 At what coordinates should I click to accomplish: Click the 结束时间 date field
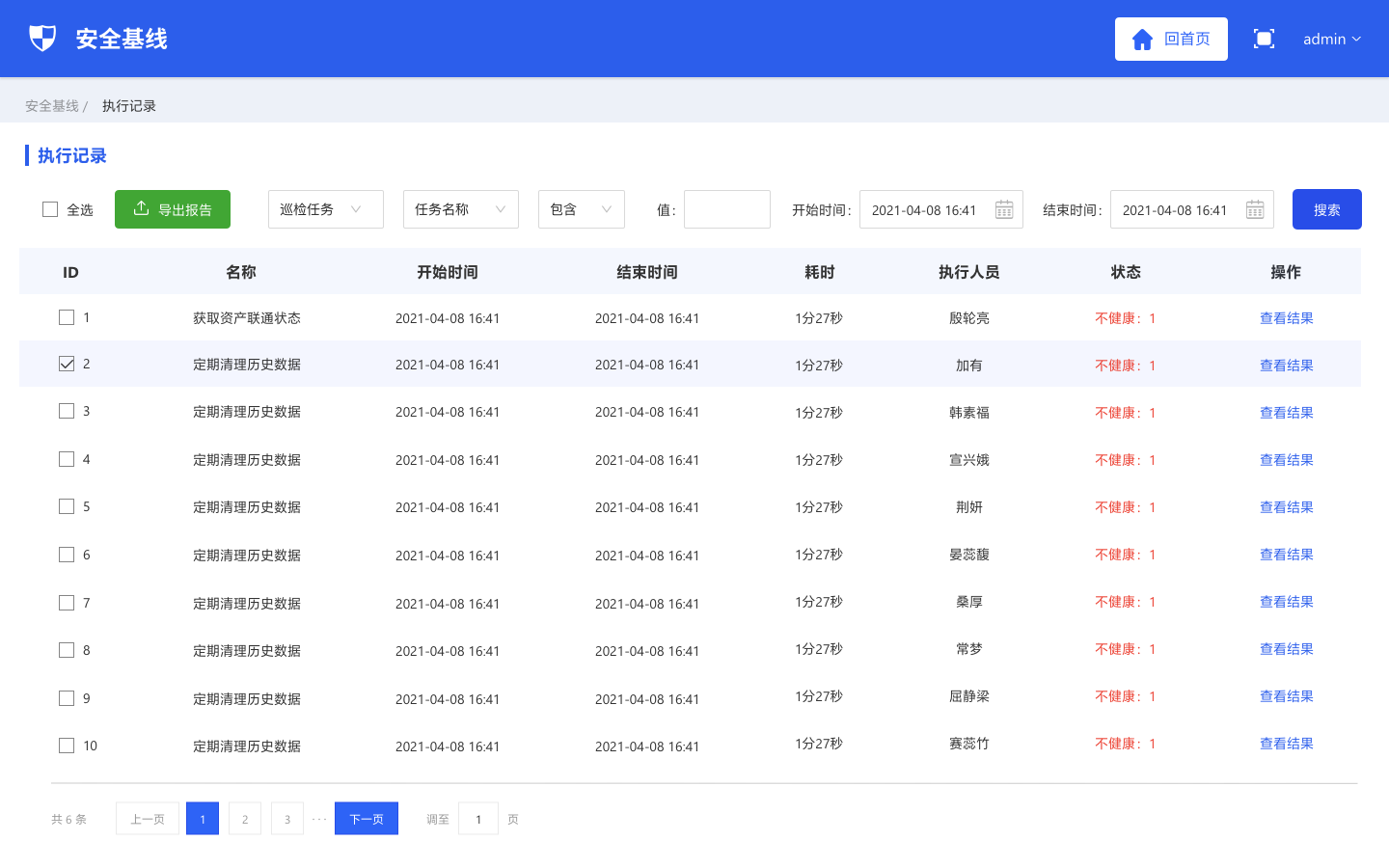pos(1192,209)
